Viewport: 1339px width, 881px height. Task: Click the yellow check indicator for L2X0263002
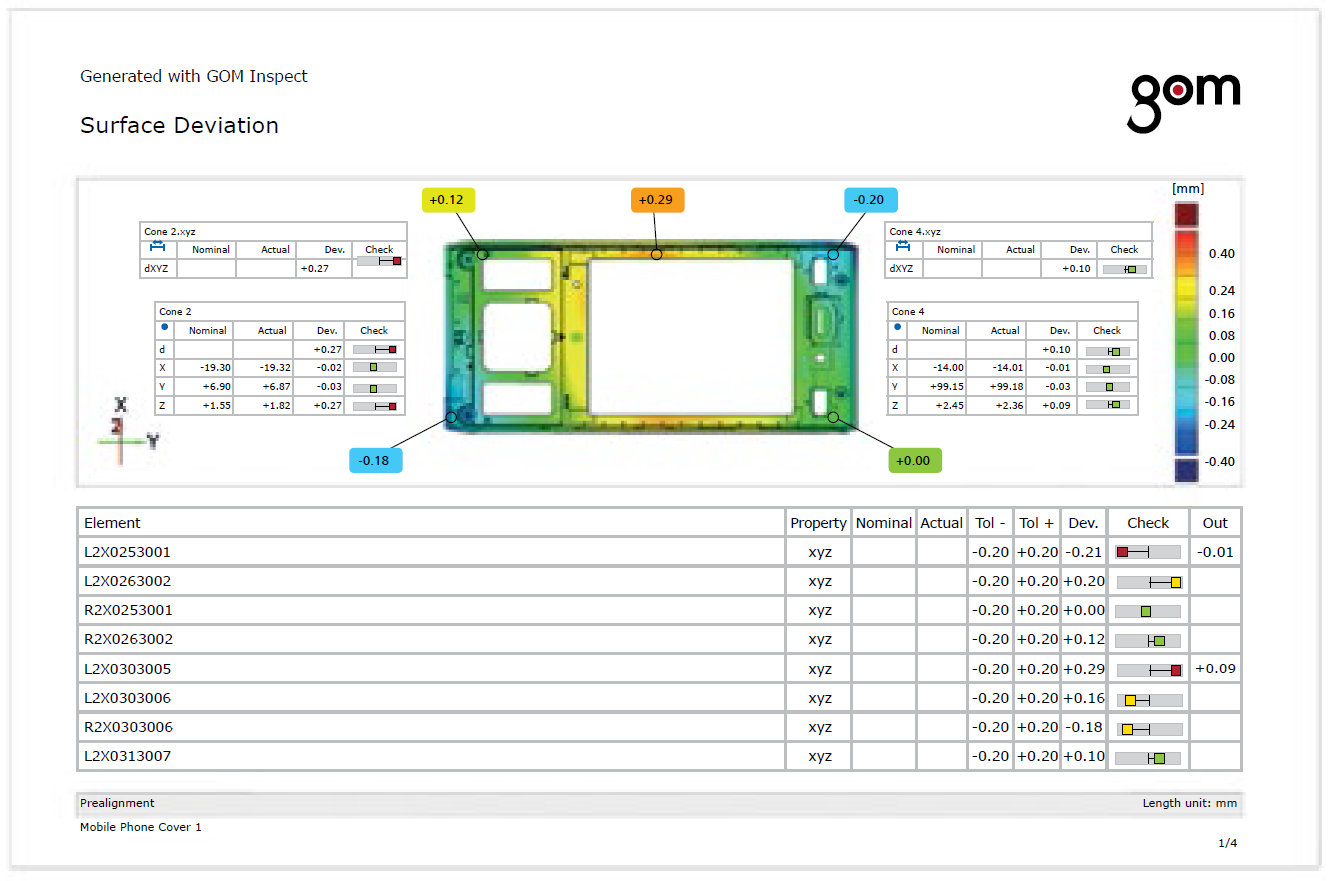coord(1175,582)
